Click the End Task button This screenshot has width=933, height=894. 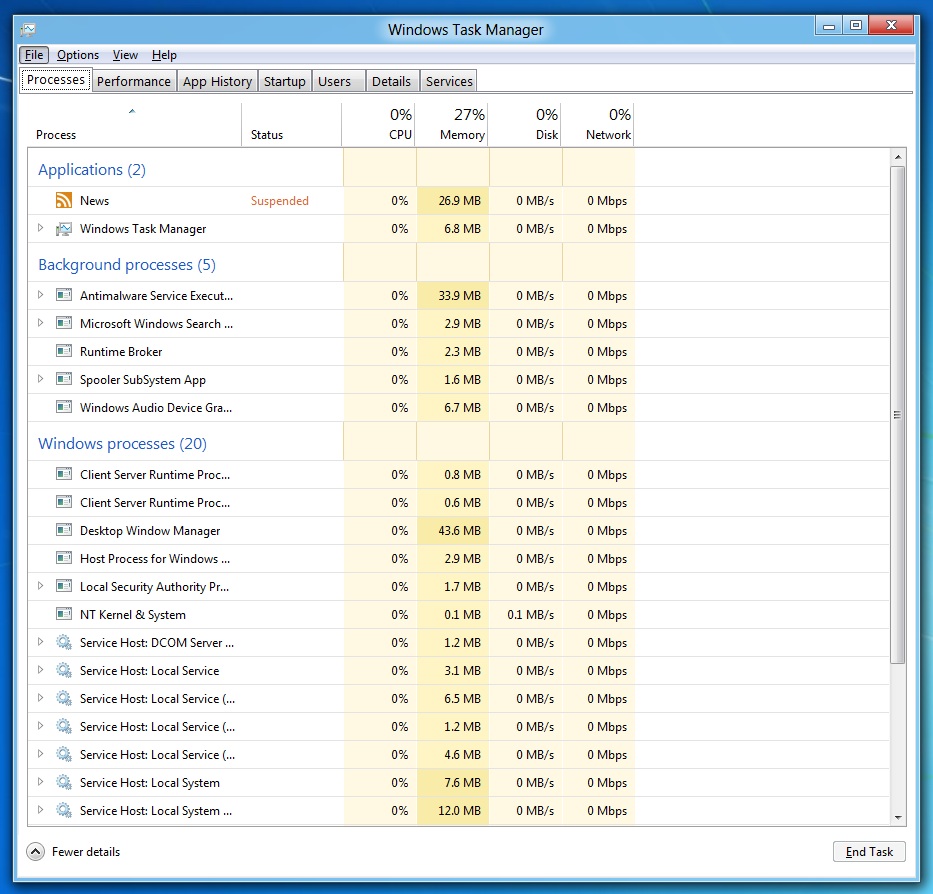tap(869, 852)
